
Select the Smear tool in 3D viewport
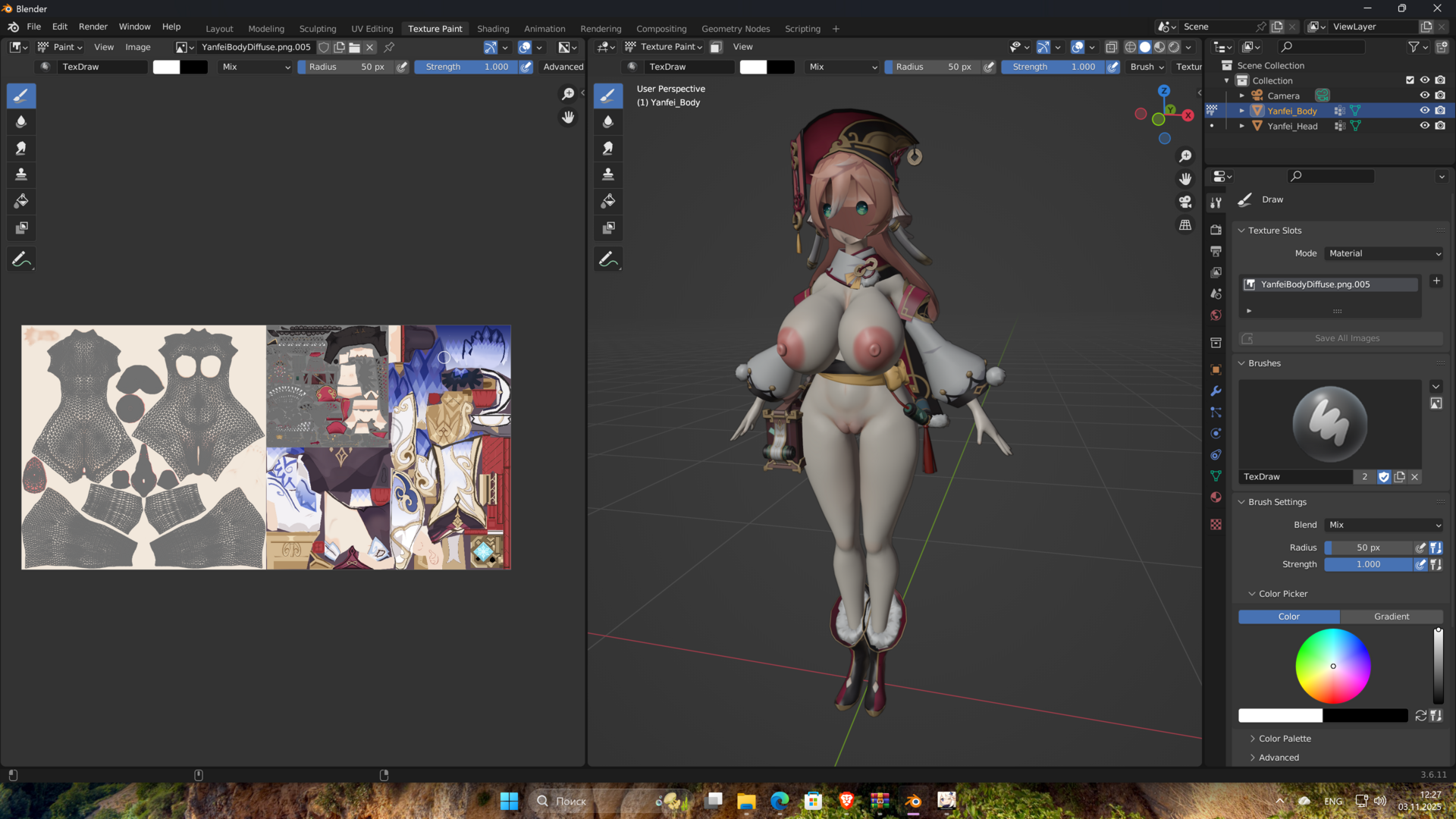coord(608,148)
